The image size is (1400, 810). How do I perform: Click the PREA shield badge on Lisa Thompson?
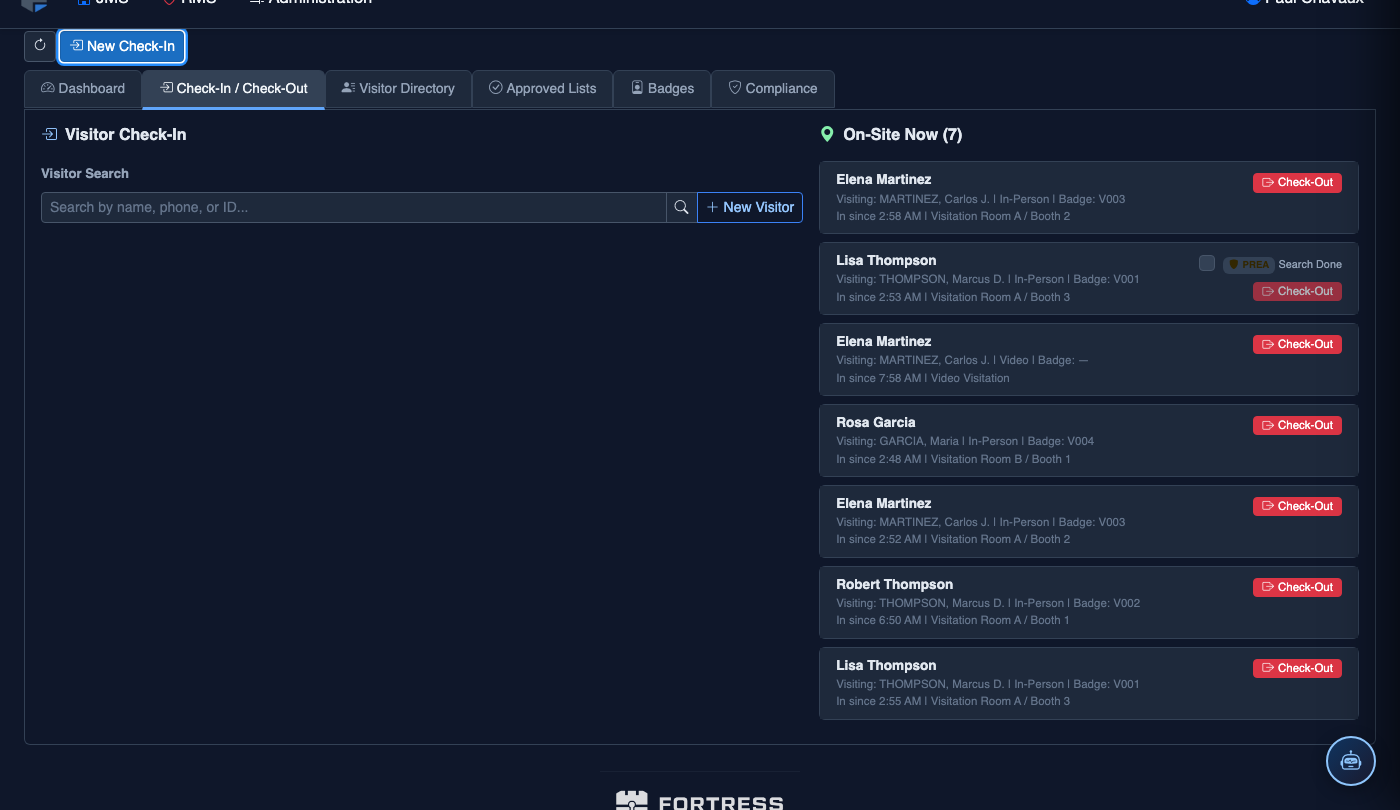pos(1248,264)
